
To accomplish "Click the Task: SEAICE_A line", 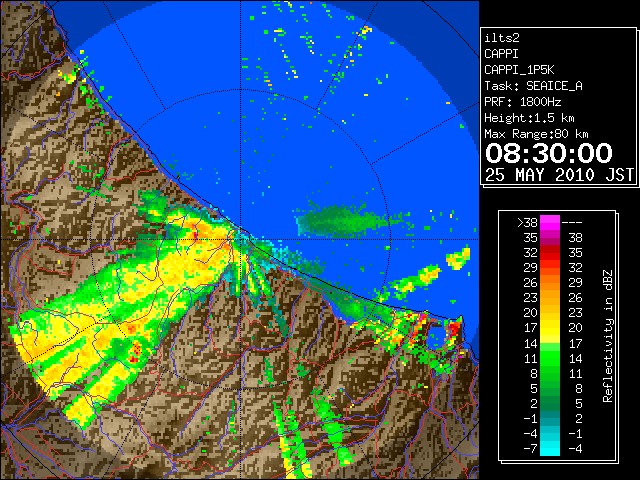I will 533,86.
